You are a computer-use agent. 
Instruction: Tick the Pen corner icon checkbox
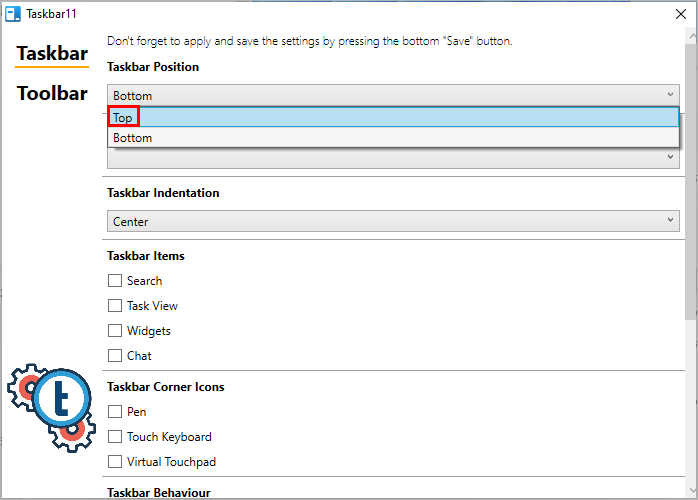[115, 411]
